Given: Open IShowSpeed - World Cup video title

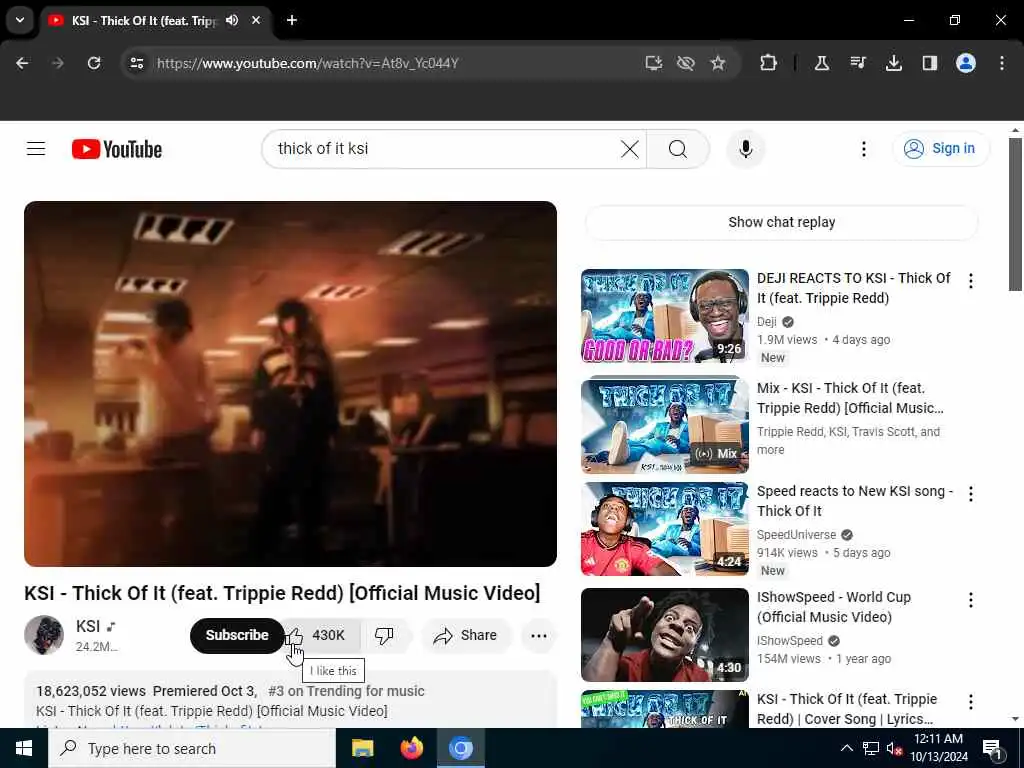Looking at the screenshot, I should 833,607.
